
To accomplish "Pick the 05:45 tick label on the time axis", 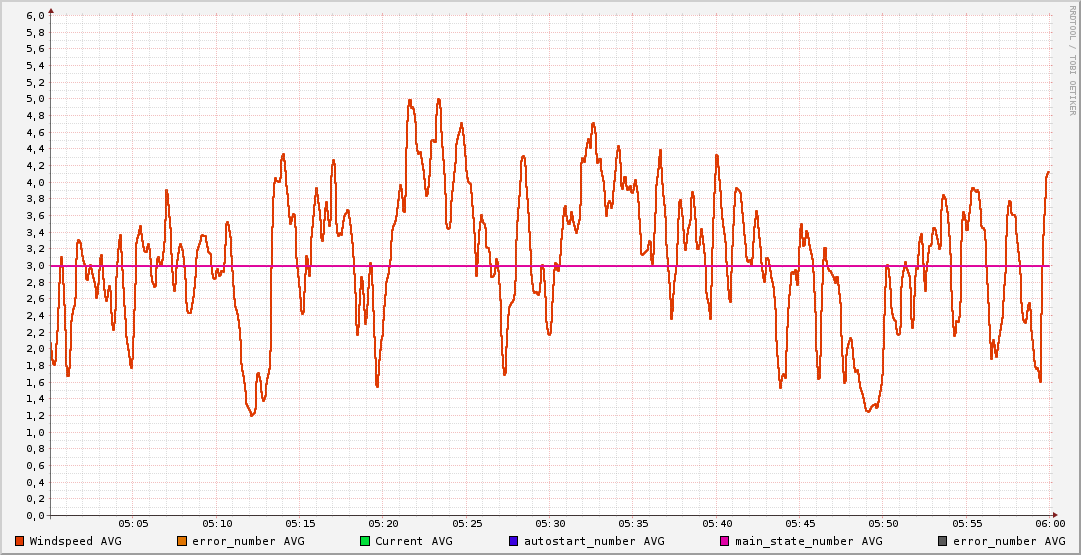I will click(800, 523).
